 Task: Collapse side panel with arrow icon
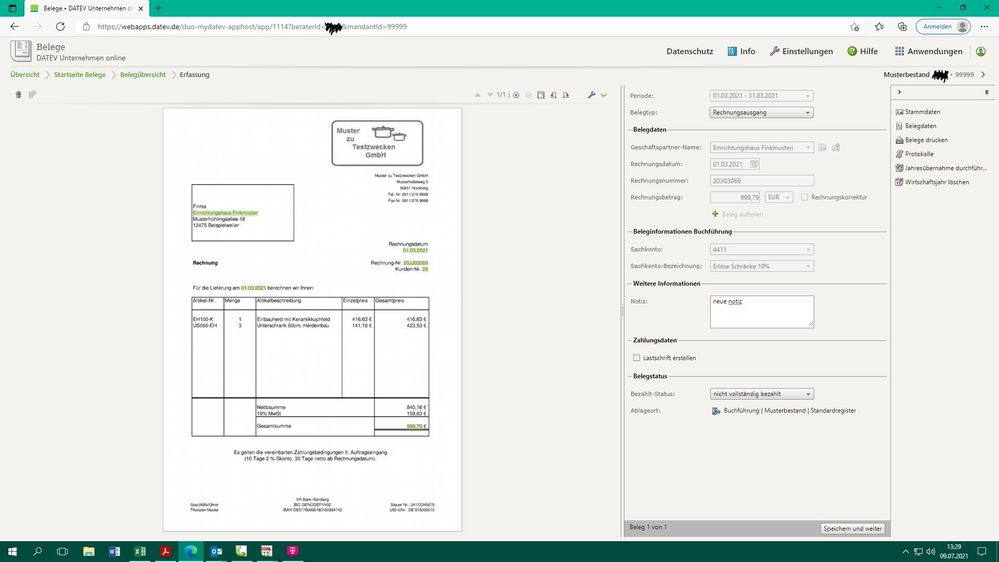pyautogui.click(x=900, y=92)
